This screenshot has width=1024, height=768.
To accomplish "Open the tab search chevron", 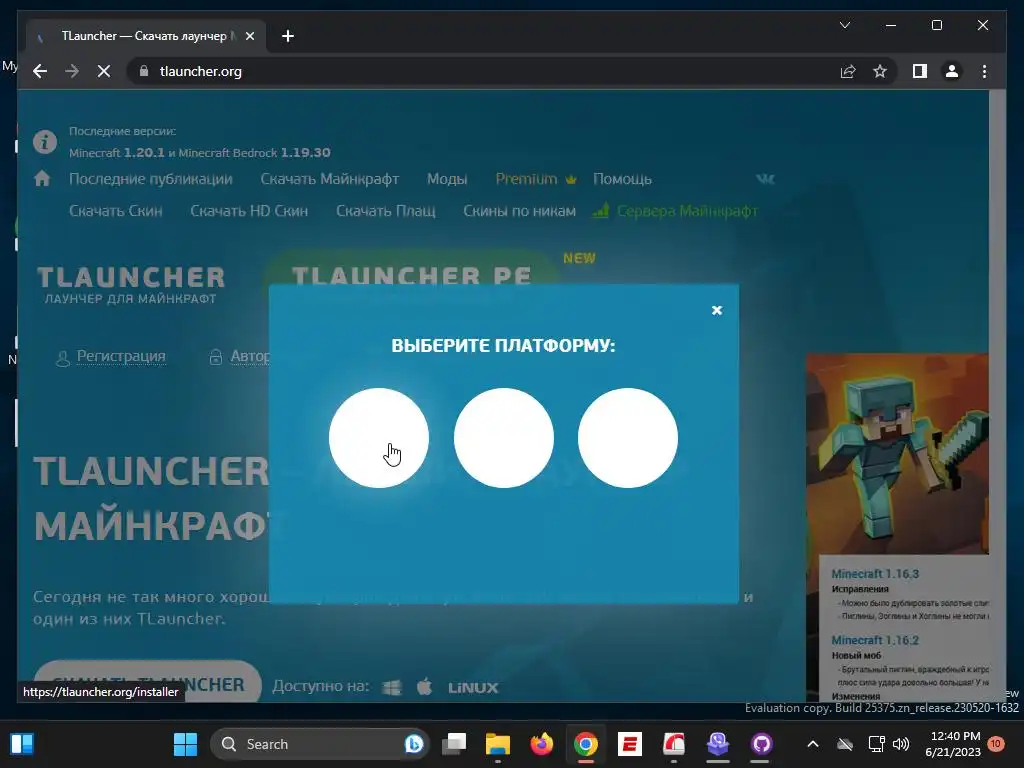I will click(x=844, y=25).
